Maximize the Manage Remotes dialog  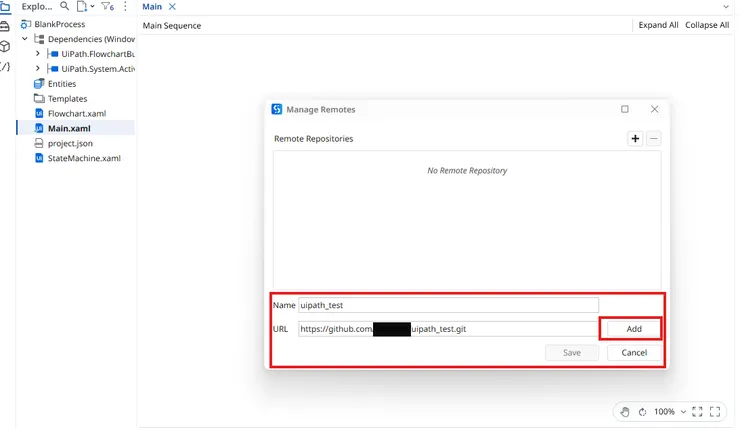coord(625,109)
